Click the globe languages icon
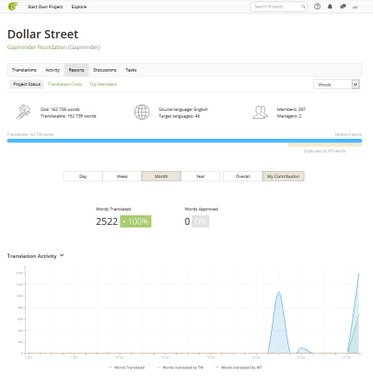The image size is (373, 380). tap(142, 112)
